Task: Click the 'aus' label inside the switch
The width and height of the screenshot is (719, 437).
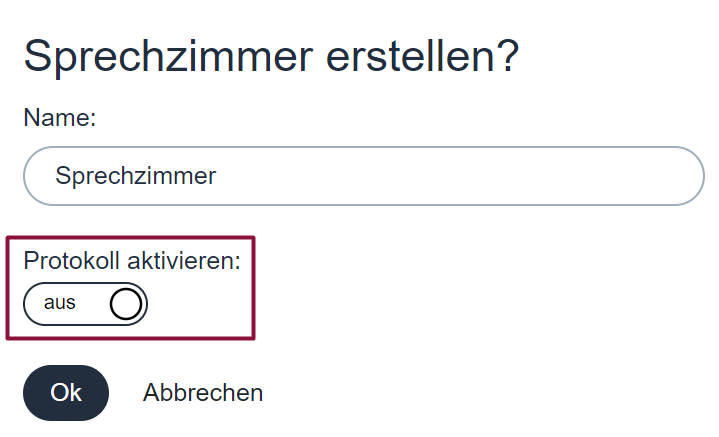Action: click(x=60, y=303)
